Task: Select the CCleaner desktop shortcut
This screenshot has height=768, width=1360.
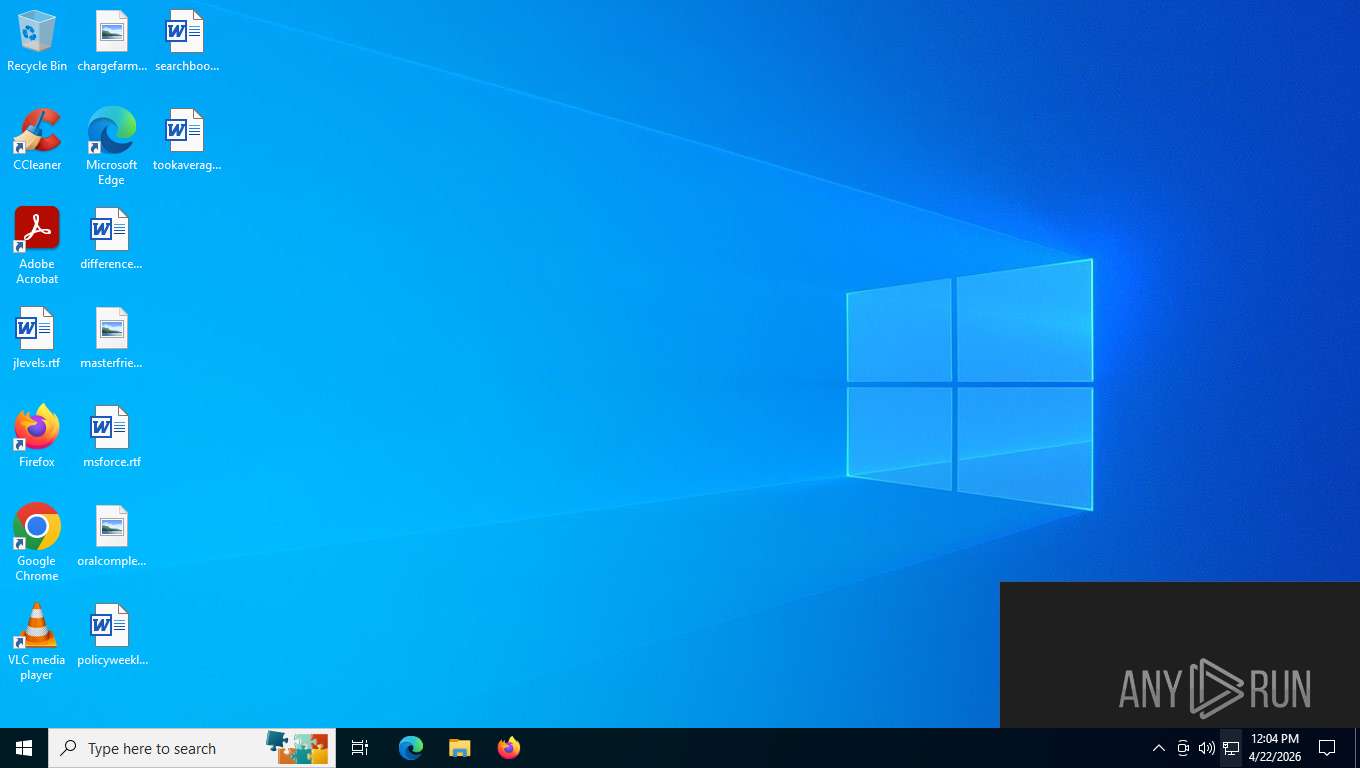Action: point(37,140)
